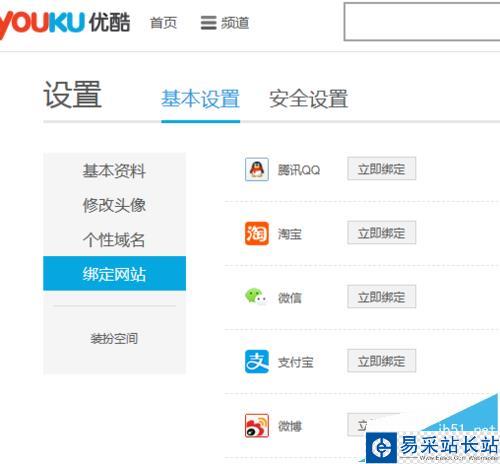Click the Youku logo
Screen dimensions: 500x464
[65, 23]
